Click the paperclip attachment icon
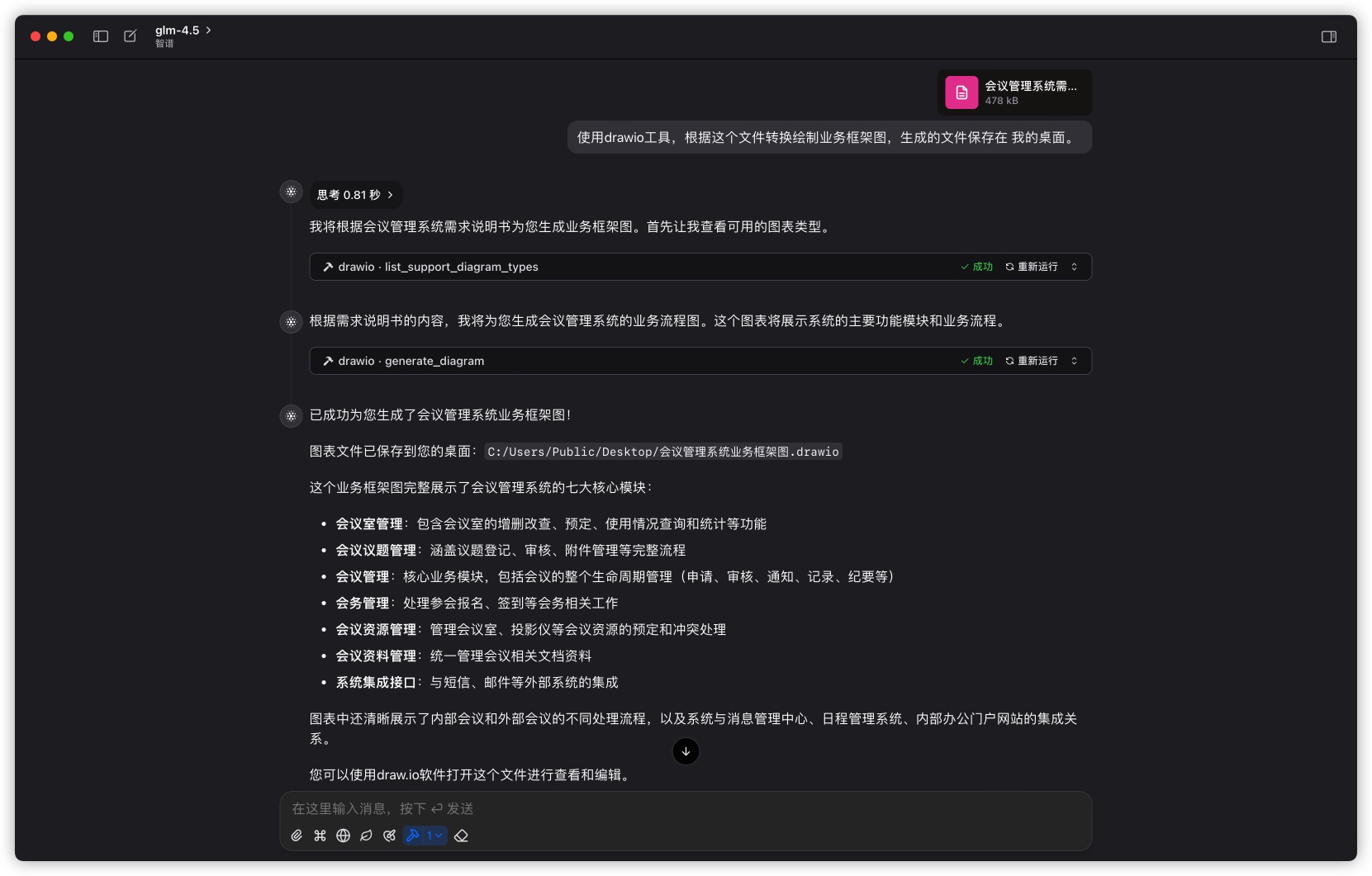Image resolution: width=1372 pixels, height=876 pixels. coord(297,836)
